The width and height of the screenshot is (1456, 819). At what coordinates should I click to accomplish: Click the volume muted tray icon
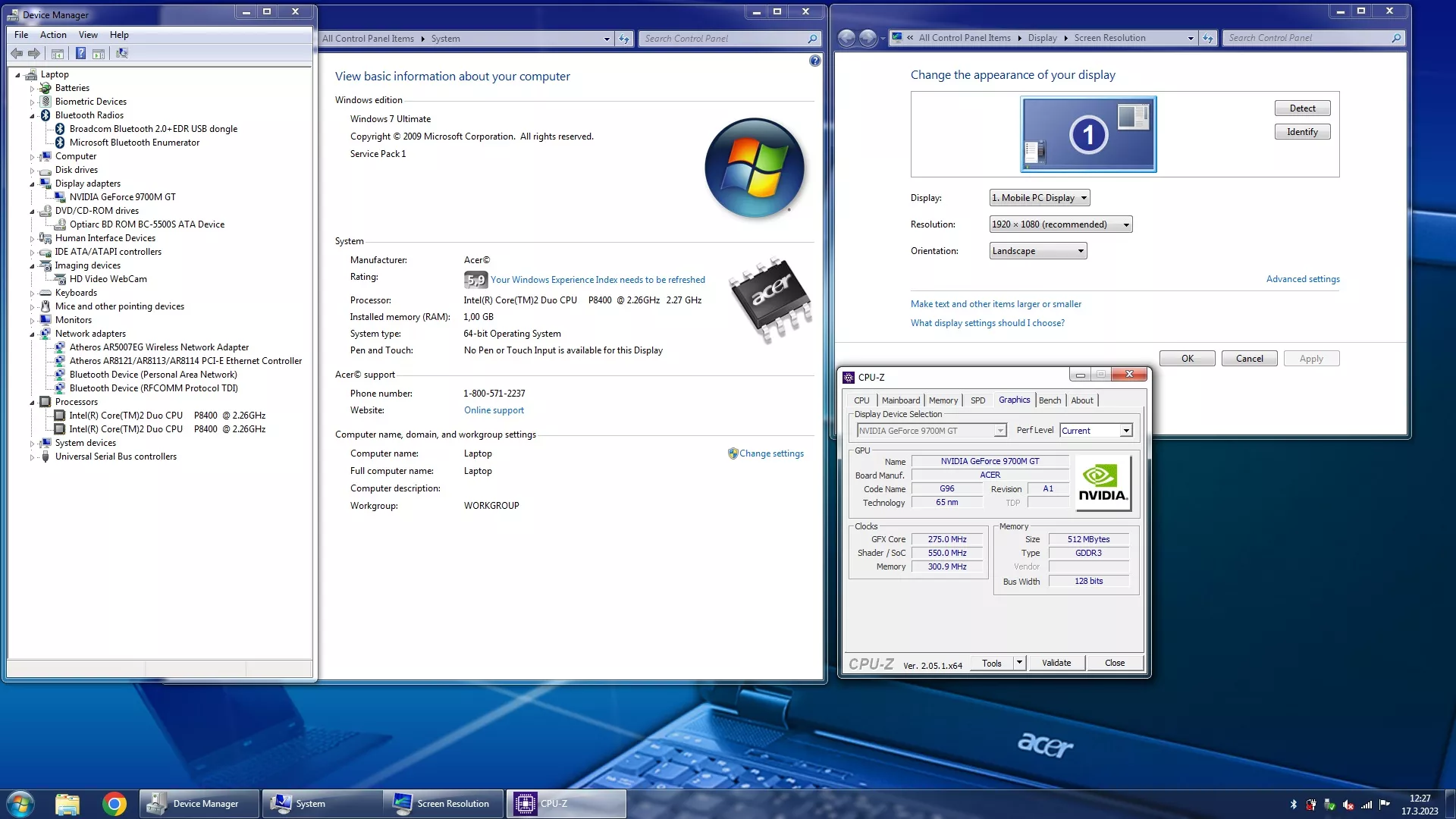[1348, 805]
